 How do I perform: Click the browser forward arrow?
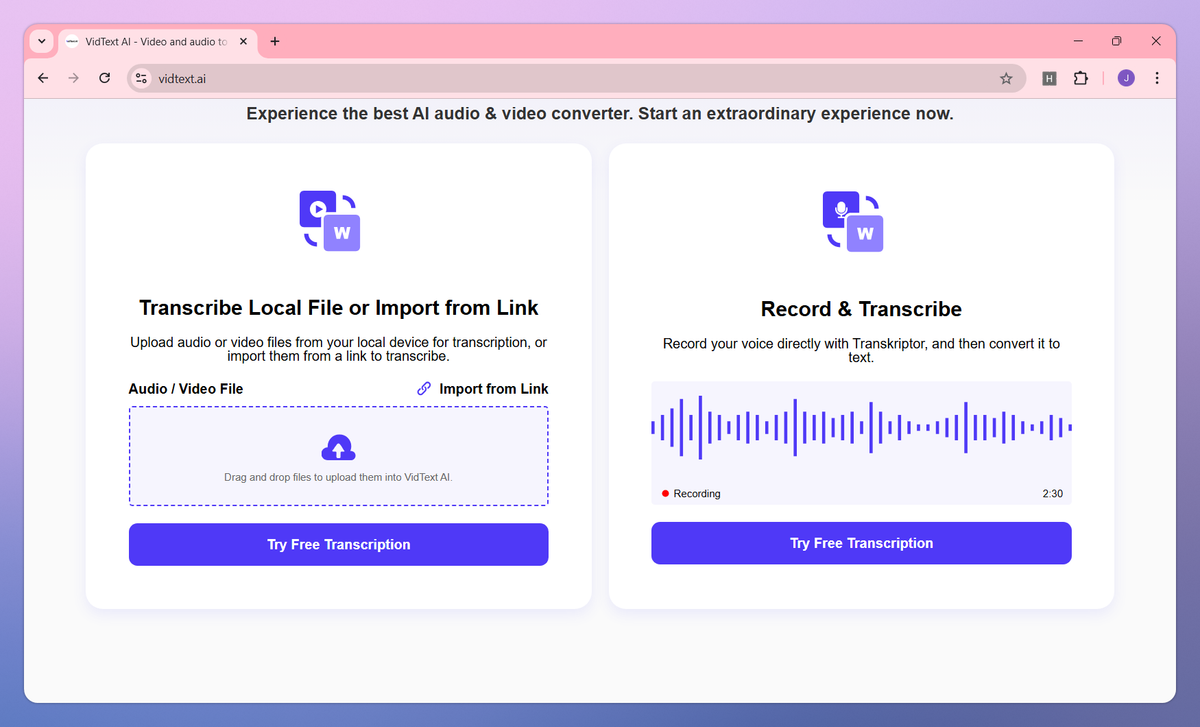click(x=73, y=78)
